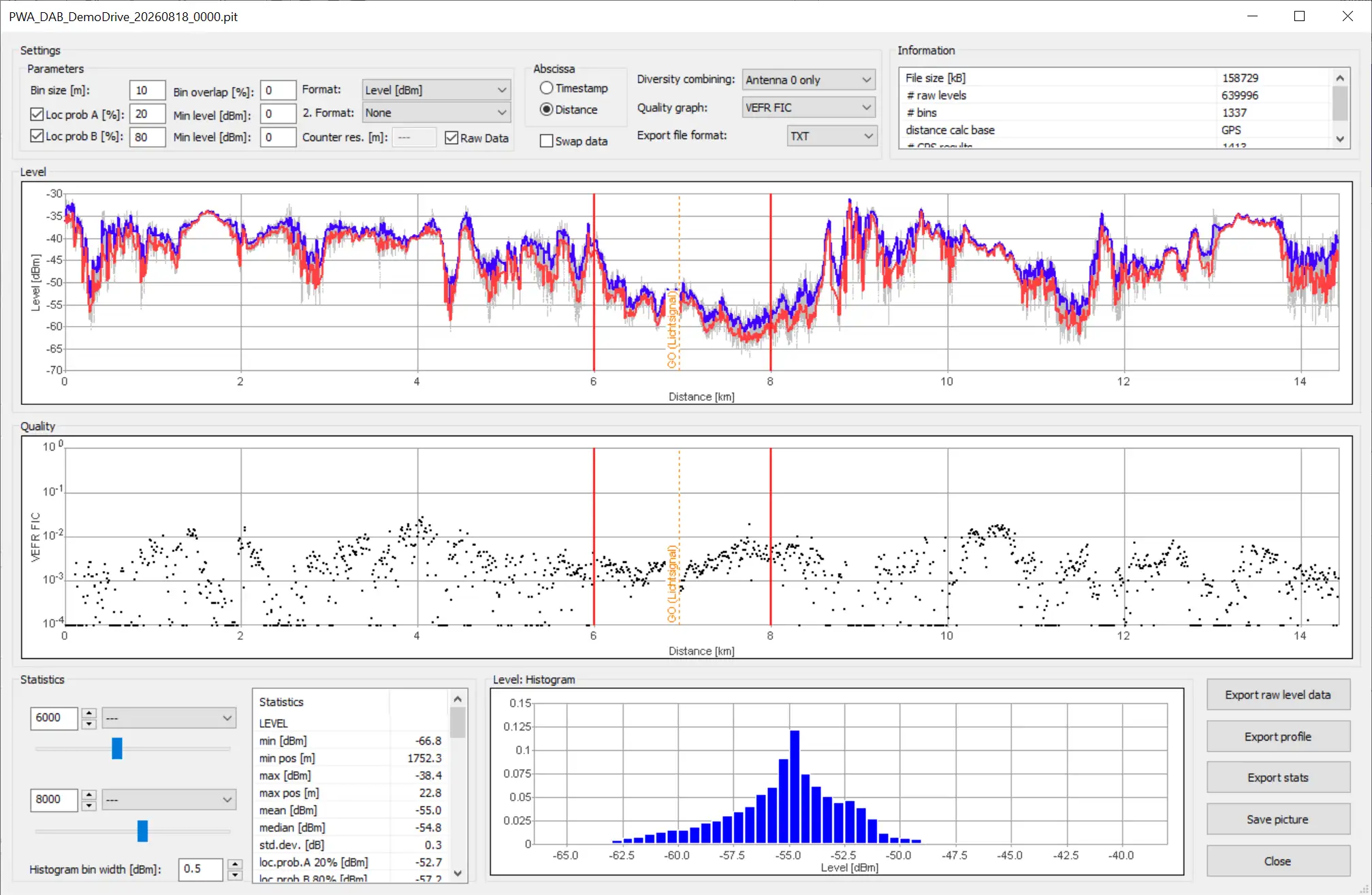1372x895 pixels.
Task: Decrease the 8000 marker spinner value
Action: [89, 805]
